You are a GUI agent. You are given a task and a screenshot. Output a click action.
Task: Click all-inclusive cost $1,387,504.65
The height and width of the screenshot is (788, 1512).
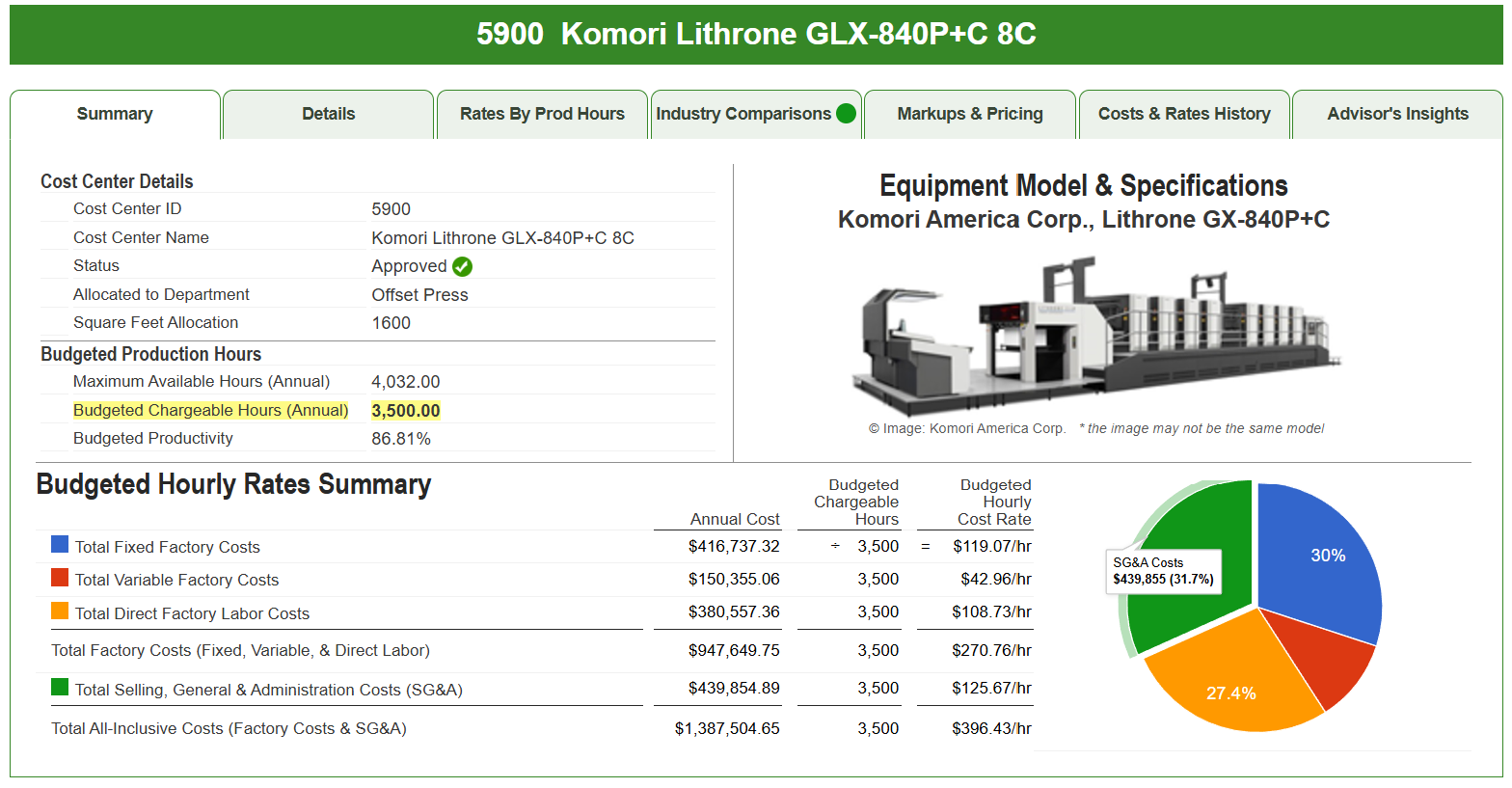point(727,729)
